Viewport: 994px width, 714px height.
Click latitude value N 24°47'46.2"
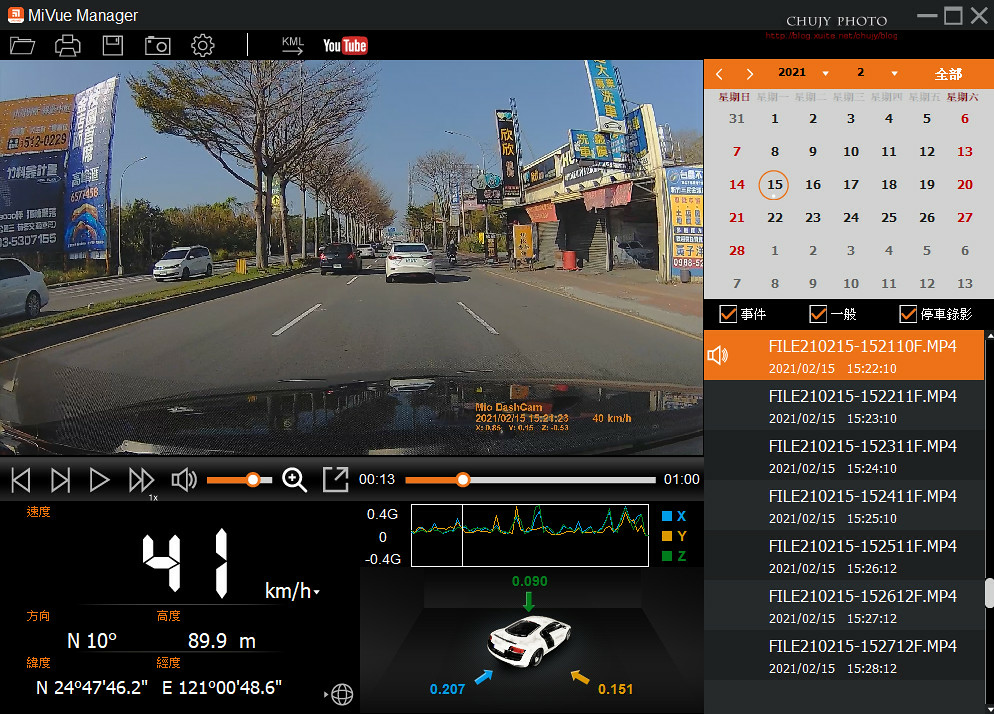(92, 687)
